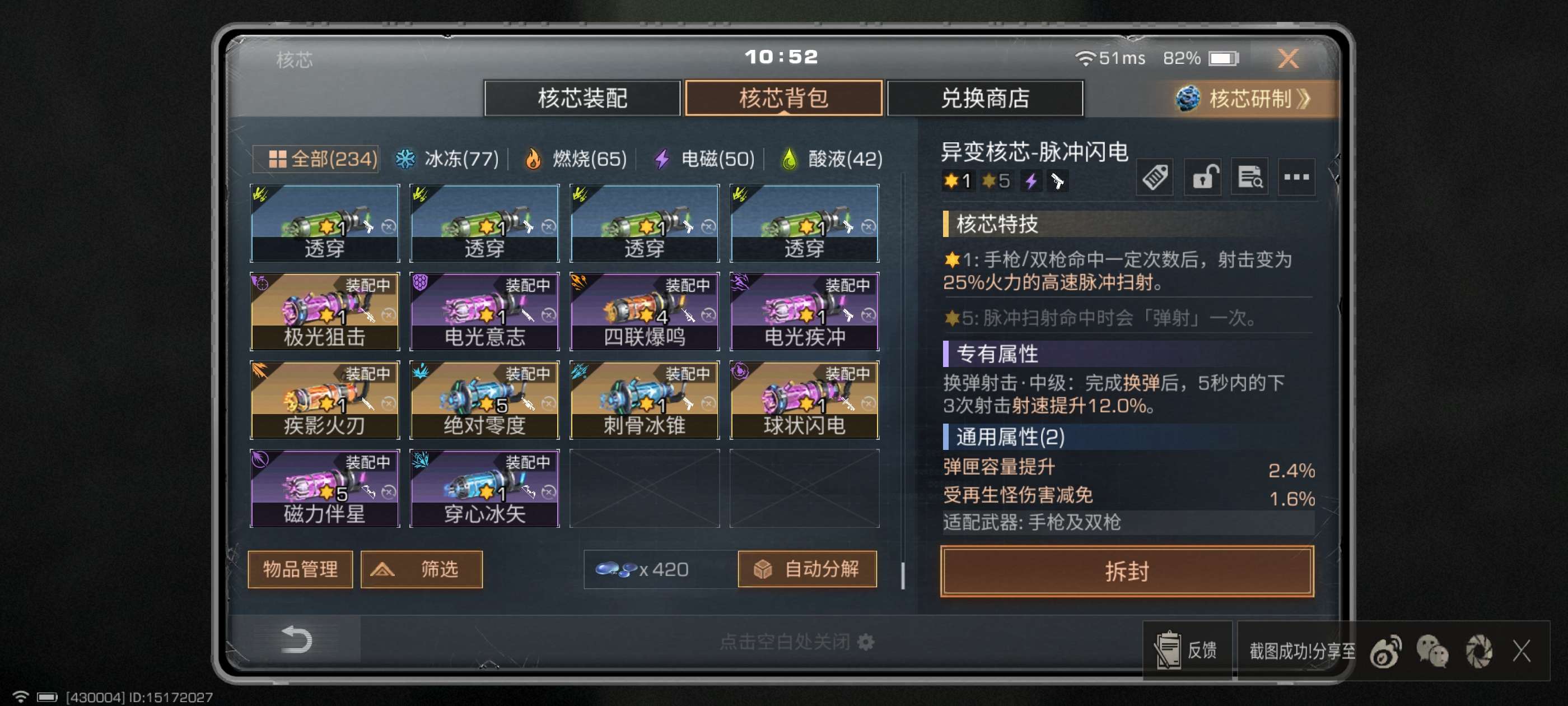This screenshot has height=706, width=1568.
Task: Filter cores by 电磁(50)
Action: [x=704, y=159]
